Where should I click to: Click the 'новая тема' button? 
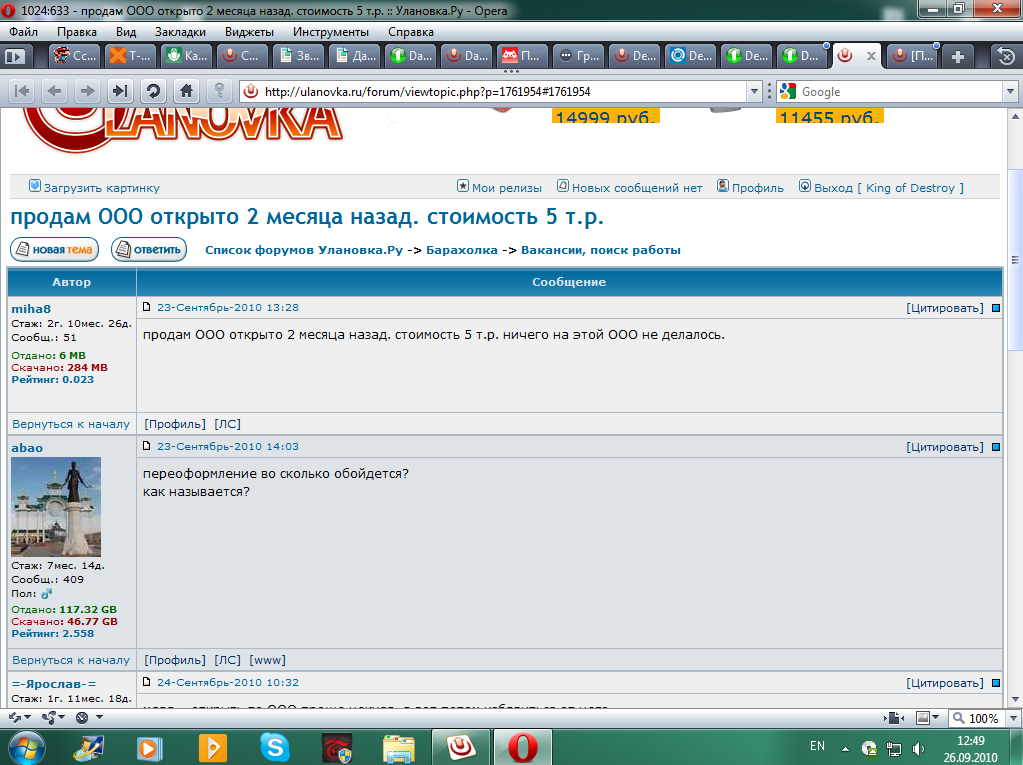click(55, 250)
